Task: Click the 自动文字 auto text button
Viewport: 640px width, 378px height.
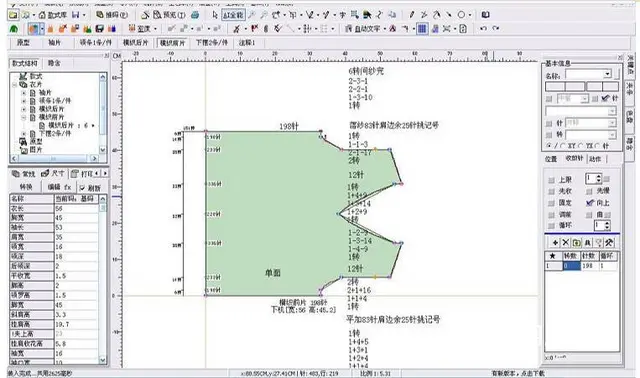Action: tap(363, 29)
